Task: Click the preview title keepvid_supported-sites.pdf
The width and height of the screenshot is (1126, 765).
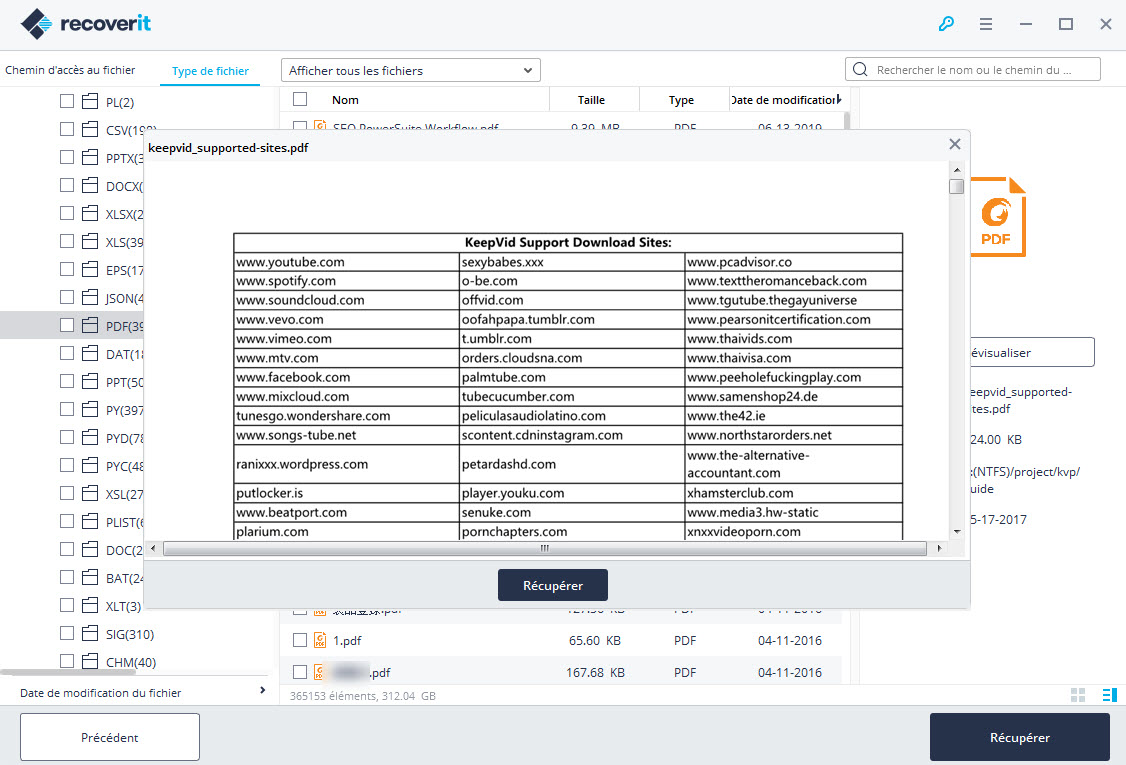Action: tap(228, 148)
